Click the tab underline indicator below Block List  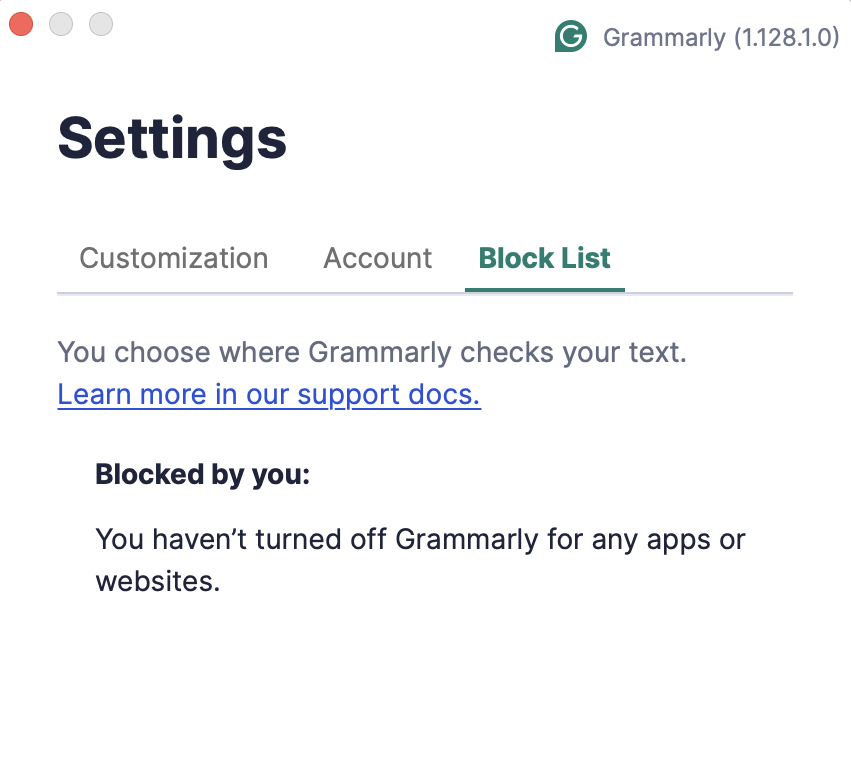[x=544, y=291]
